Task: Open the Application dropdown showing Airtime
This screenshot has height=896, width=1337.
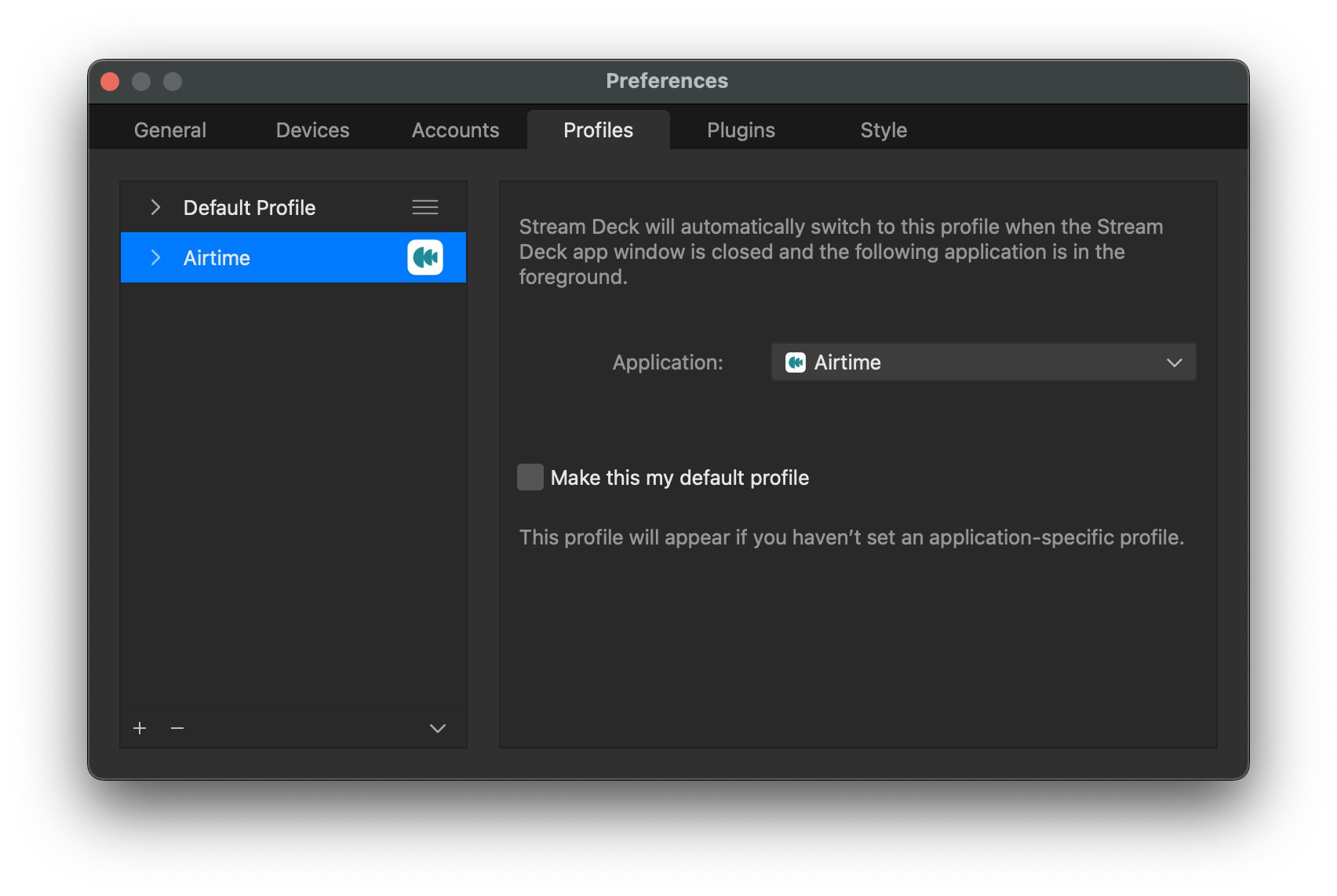Action: 982,362
